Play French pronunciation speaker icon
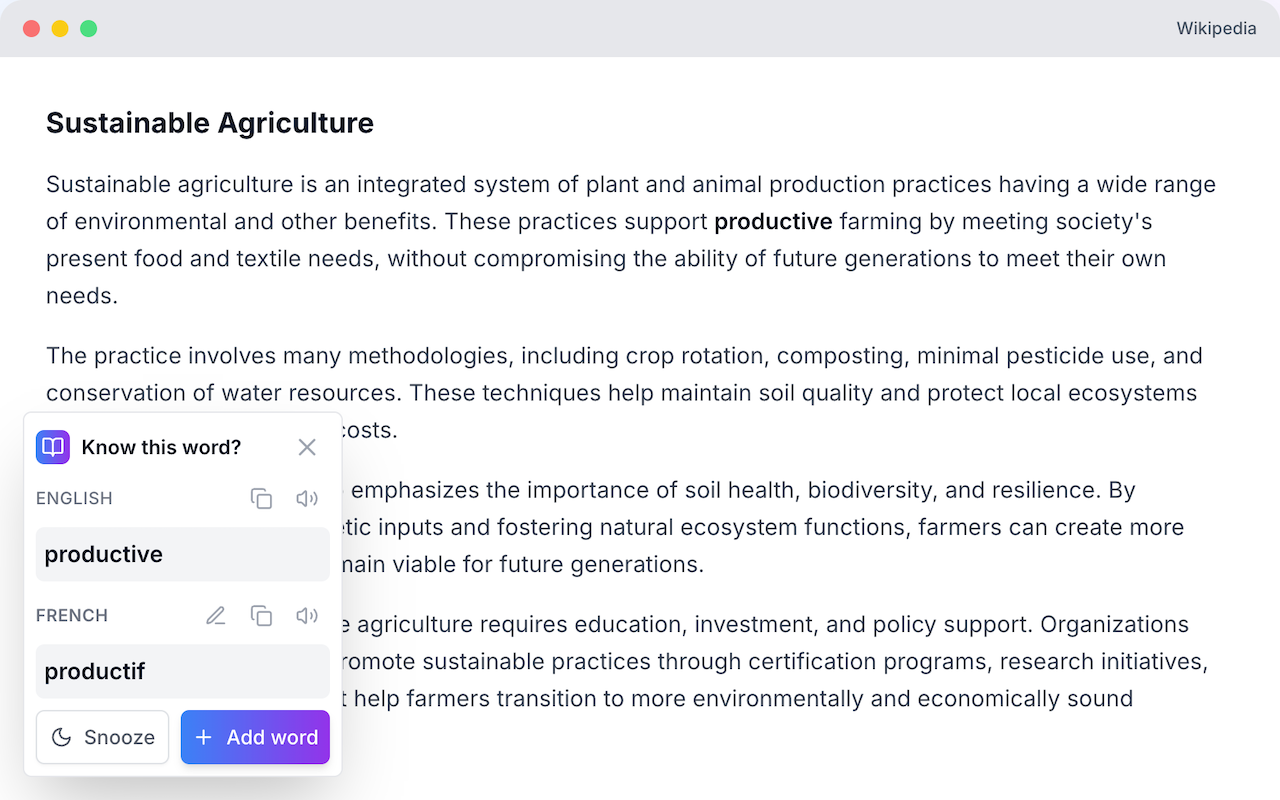The width and height of the screenshot is (1280, 800). 307,615
